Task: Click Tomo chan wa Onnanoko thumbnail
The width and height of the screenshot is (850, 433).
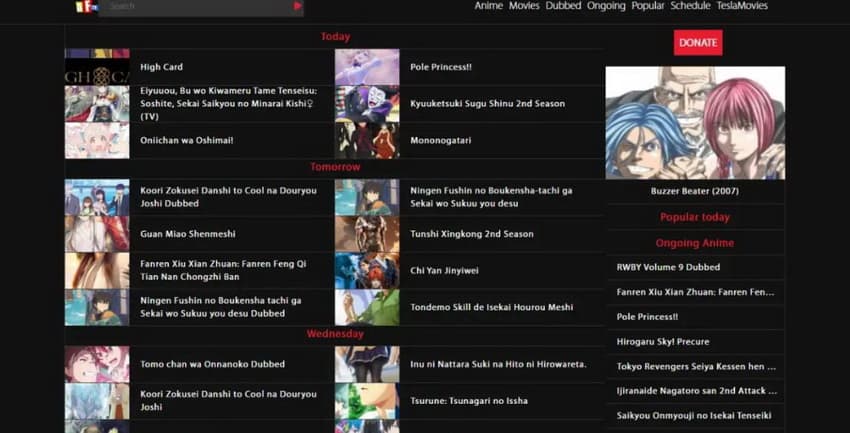Action: pos(97,364)
